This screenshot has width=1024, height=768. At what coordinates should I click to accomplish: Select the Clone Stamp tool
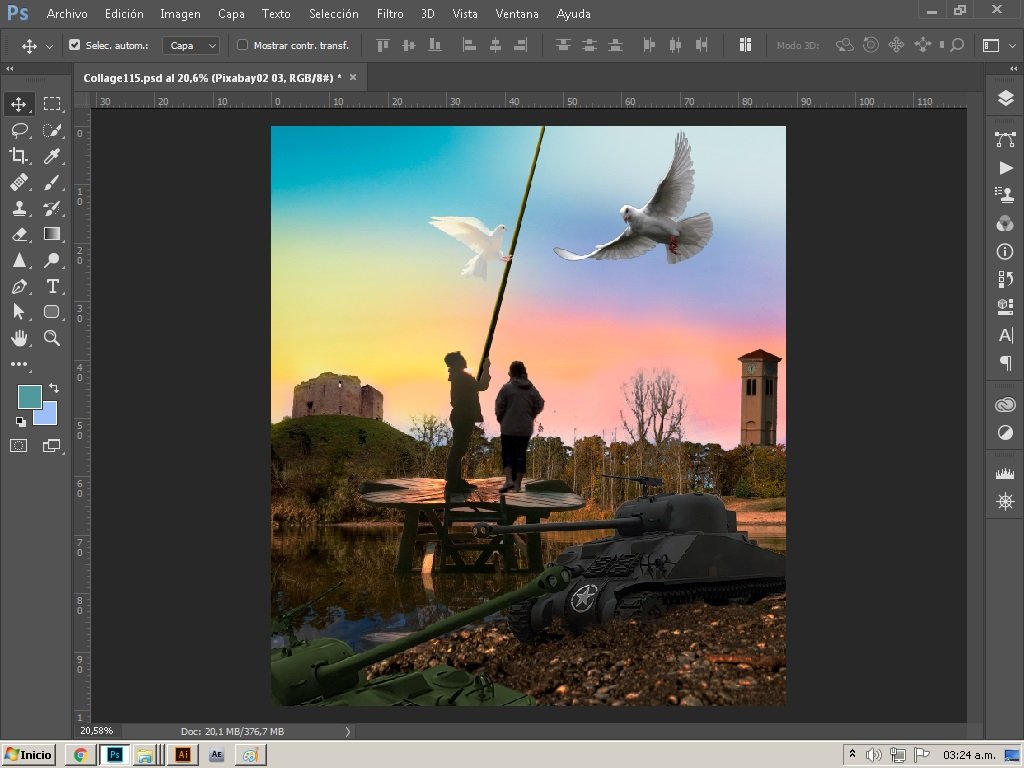point(19,208)
